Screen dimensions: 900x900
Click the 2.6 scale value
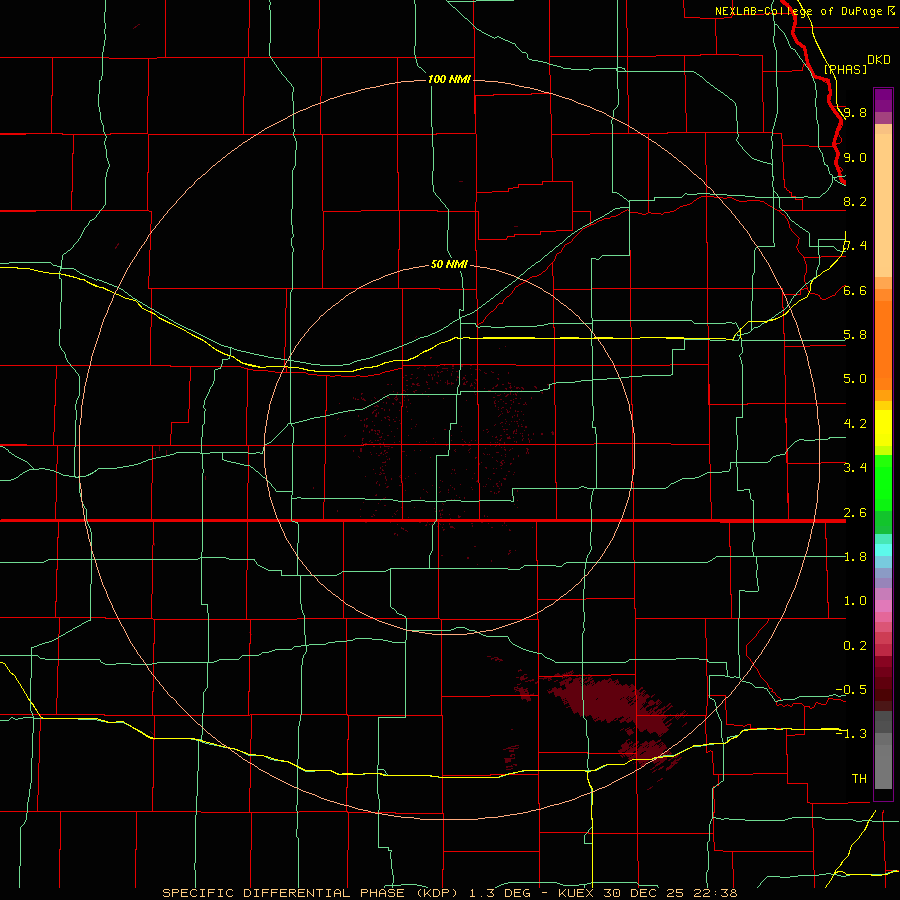tap(855, 512)
